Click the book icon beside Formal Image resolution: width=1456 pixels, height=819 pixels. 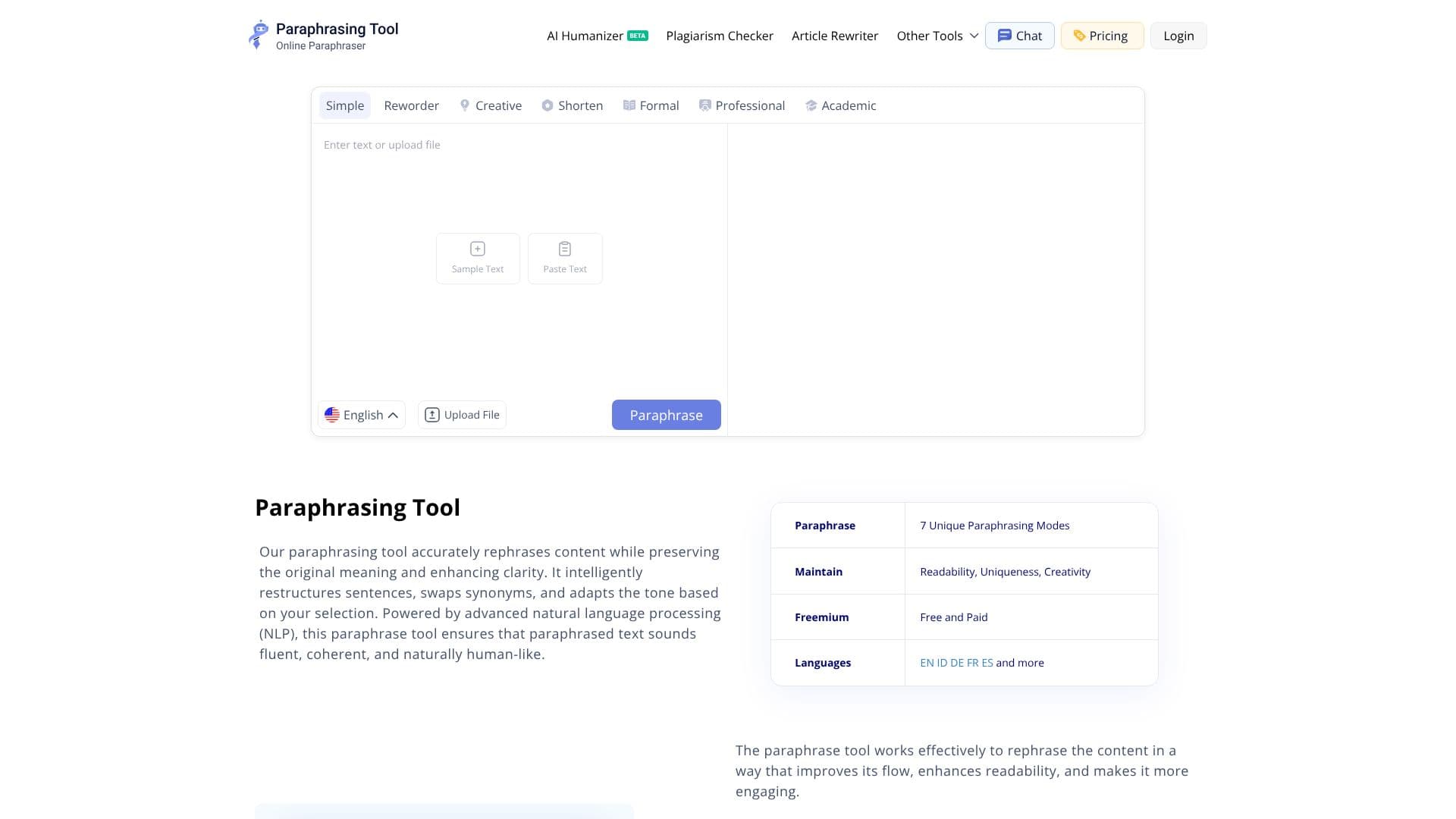point(629,105)
